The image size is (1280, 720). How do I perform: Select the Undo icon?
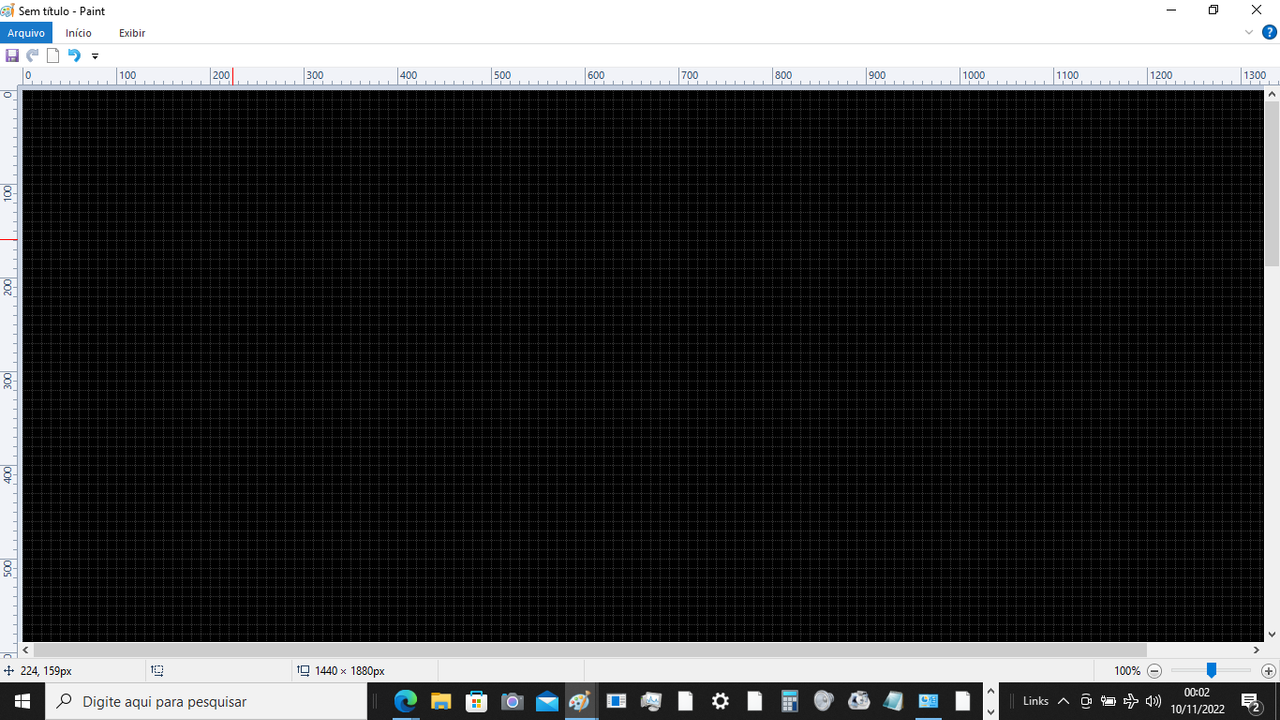point(74,56)
